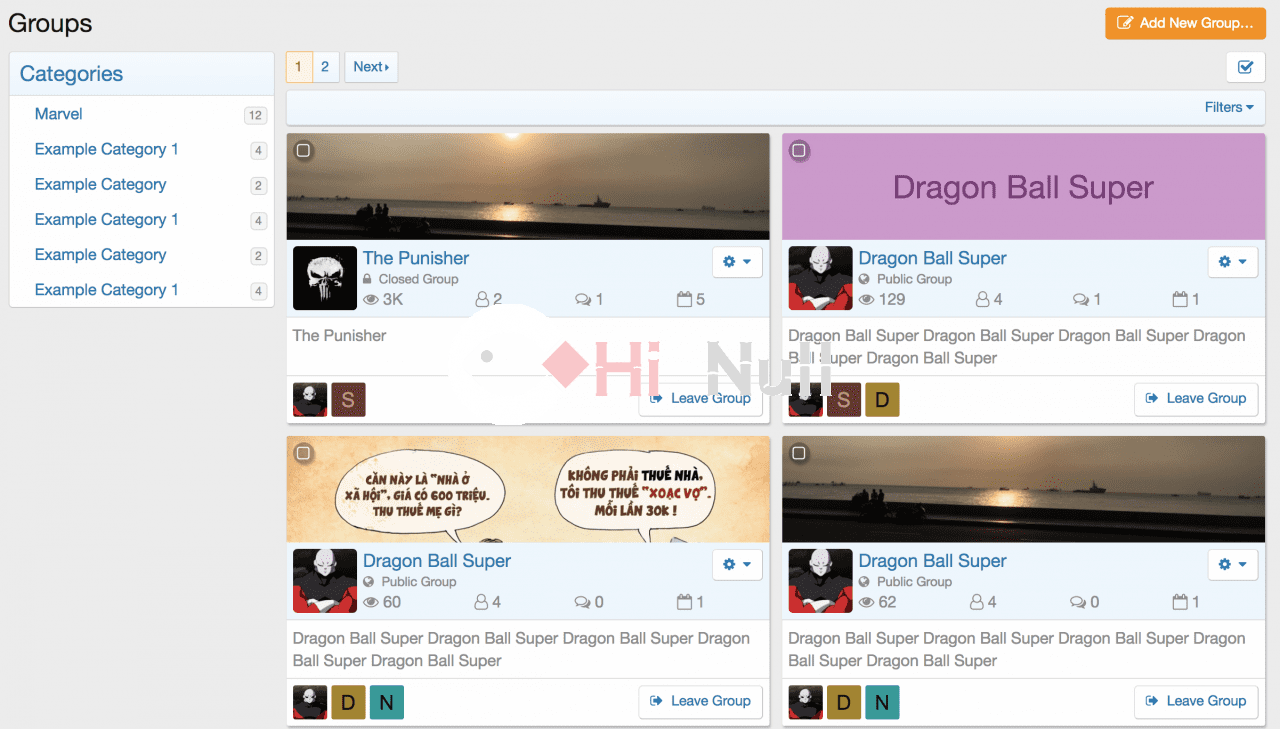Leave The Punisher group
The width and height of the screenshot is (1280, 729).
[x=700, y=398]
